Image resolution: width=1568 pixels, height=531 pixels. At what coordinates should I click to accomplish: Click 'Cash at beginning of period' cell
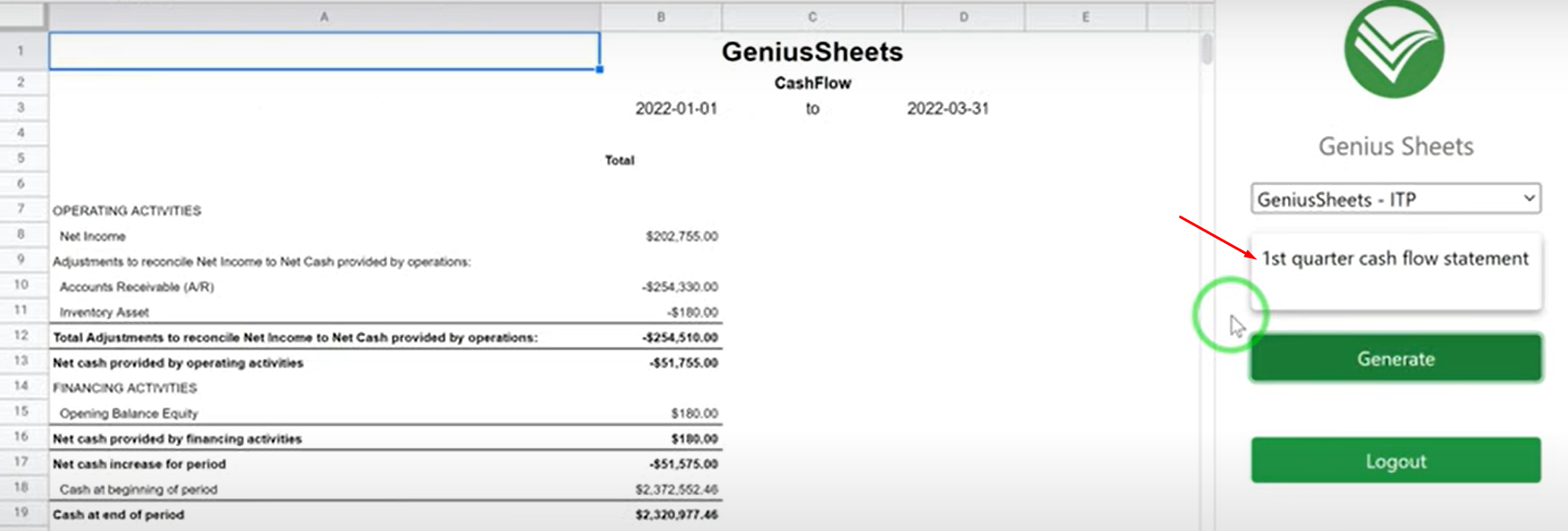click(x=138, y=489)
